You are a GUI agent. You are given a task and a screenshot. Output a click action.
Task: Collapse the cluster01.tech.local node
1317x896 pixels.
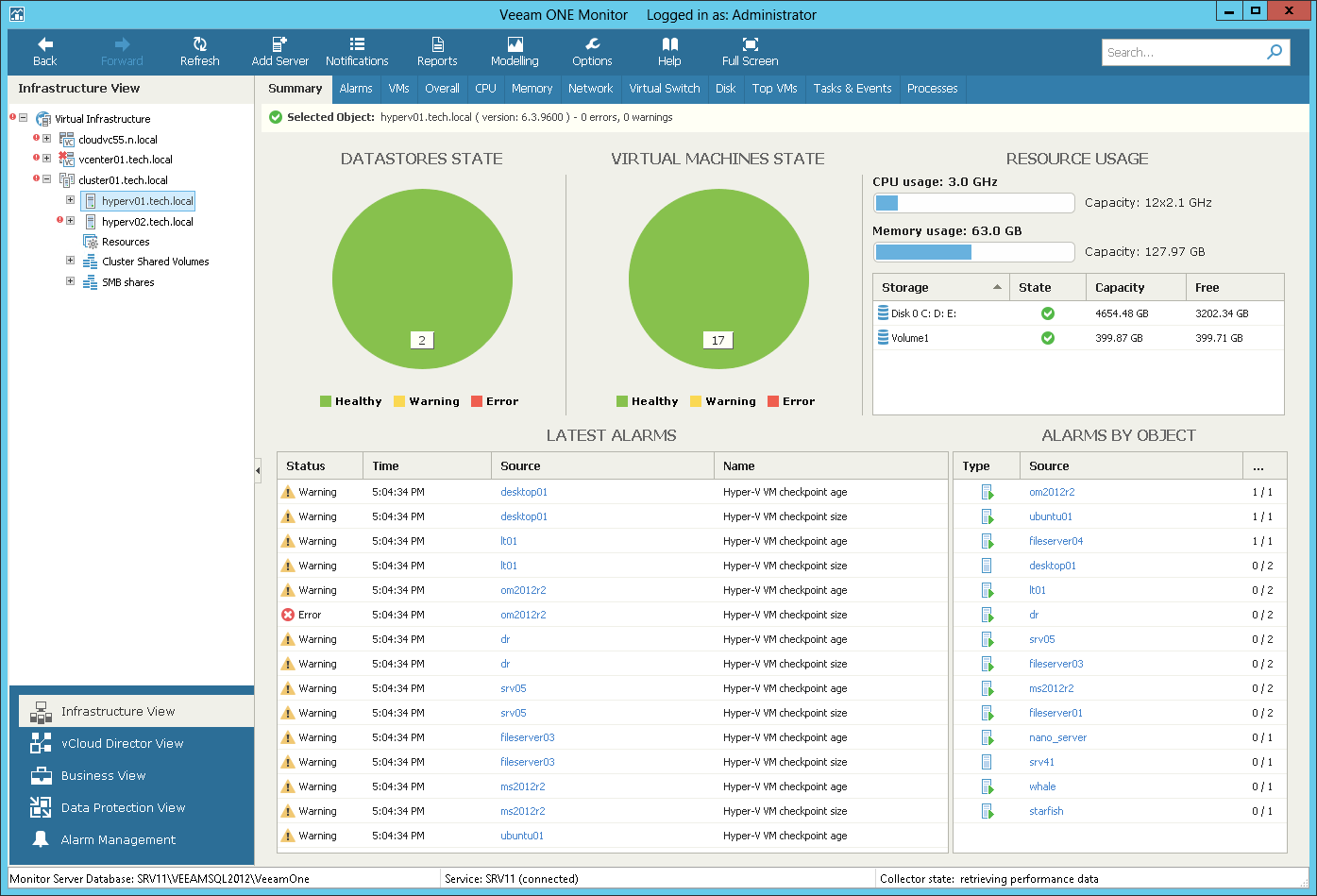(x=47, y=179)
